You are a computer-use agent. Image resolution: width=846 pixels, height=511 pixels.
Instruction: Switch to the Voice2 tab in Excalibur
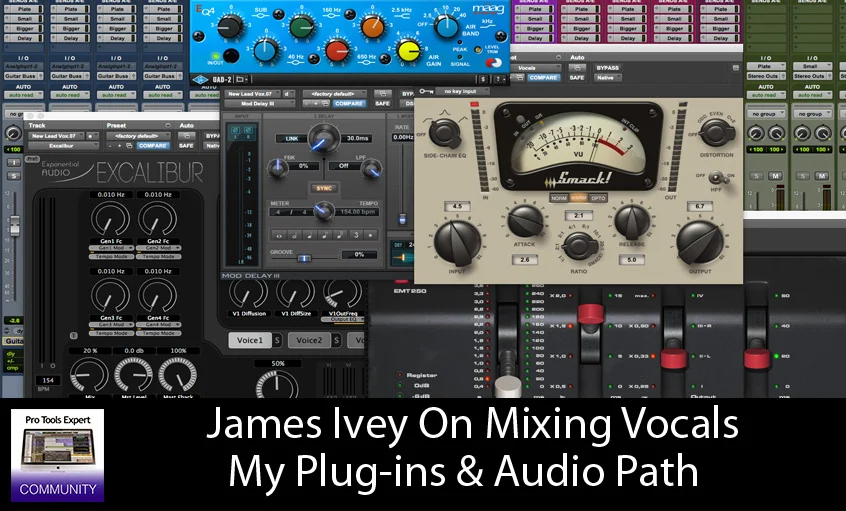pos(309,340)
